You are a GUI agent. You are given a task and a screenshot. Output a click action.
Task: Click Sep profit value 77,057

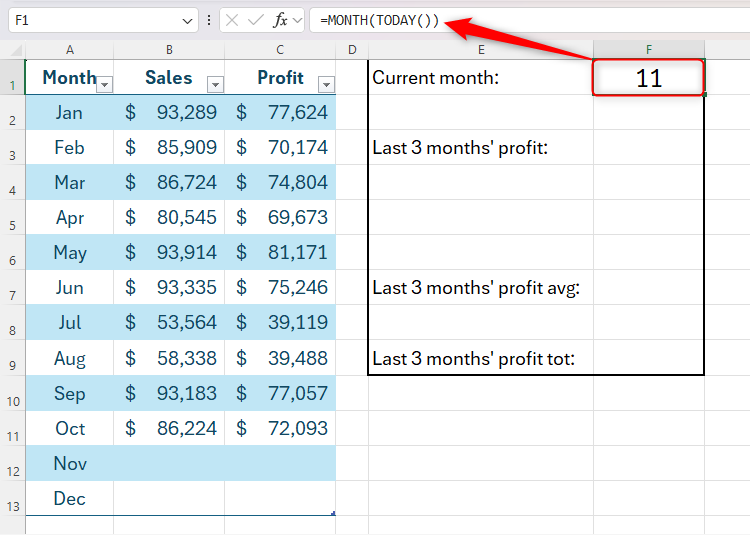point(280,393)
